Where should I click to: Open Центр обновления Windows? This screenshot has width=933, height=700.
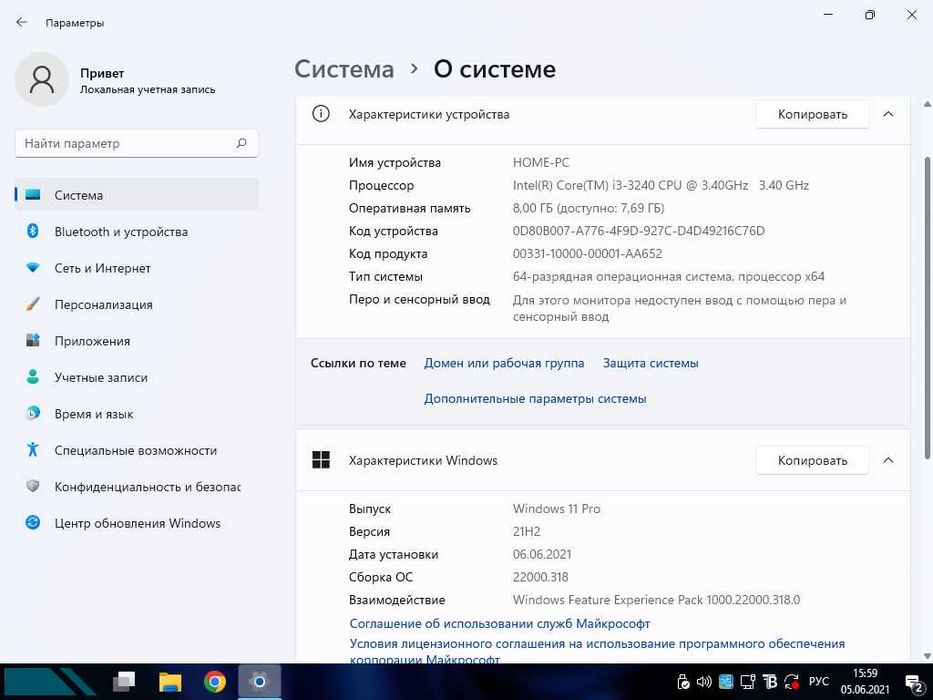[x=136, y=523]
